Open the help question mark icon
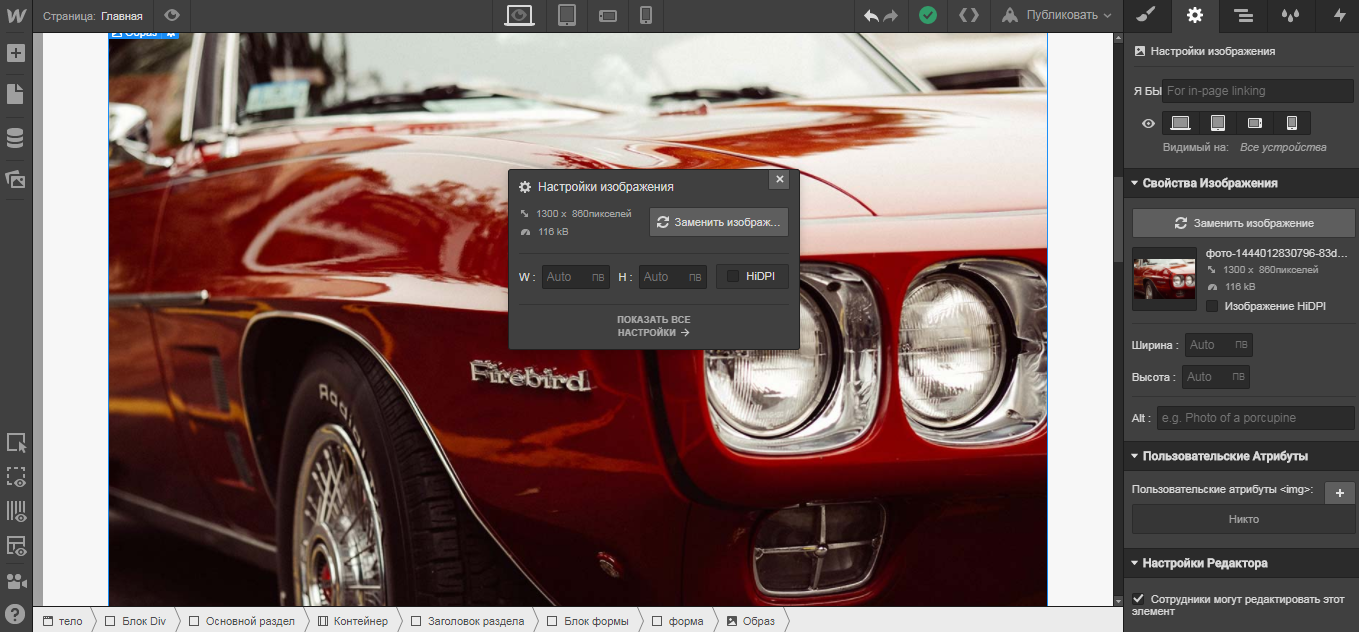The width and height of the screenshot is (1359, 632). click(x=15, y=613)
